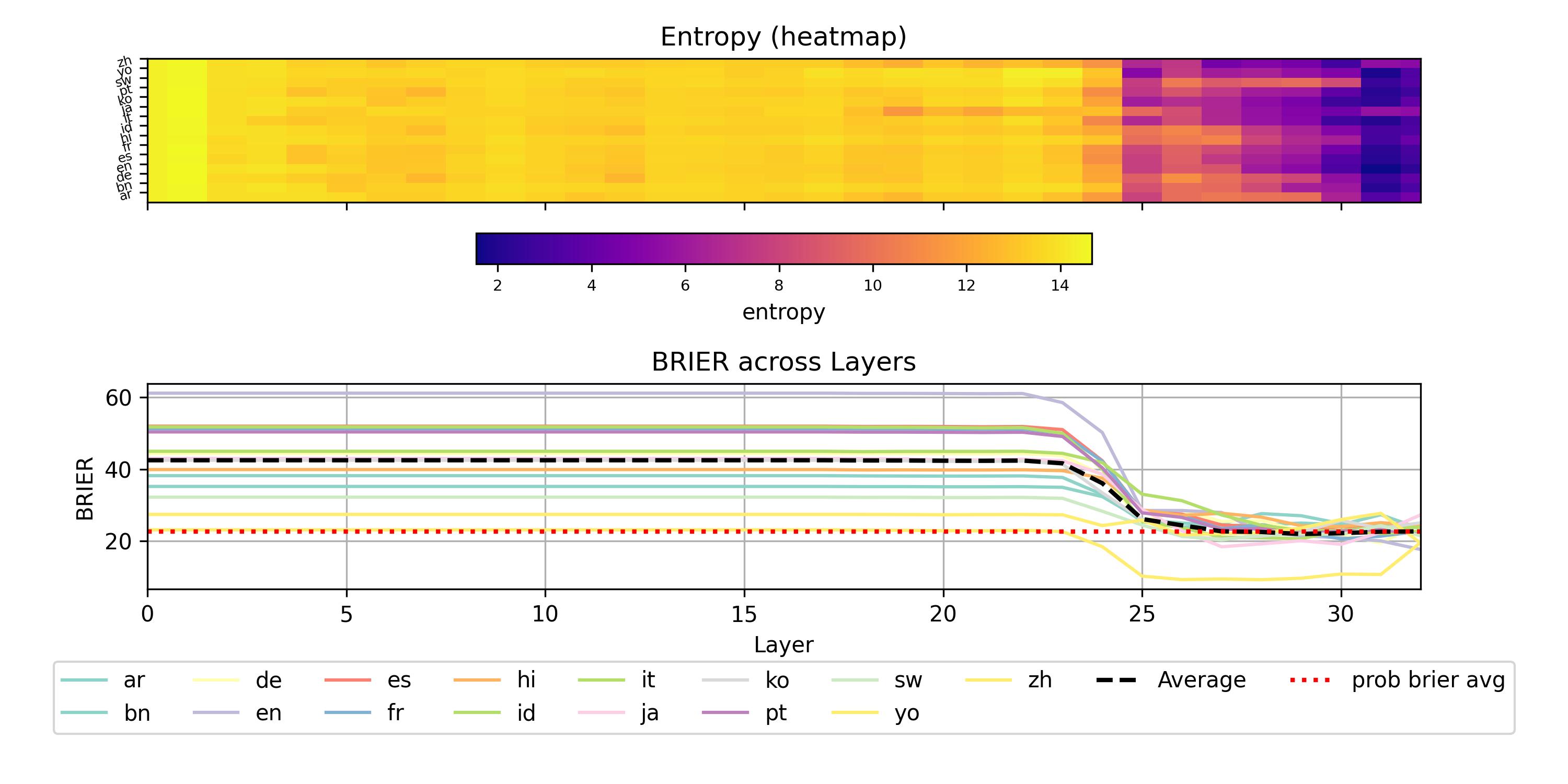Click colorbar tick label 8
The image size is (1568, 784).
(779, 285)
